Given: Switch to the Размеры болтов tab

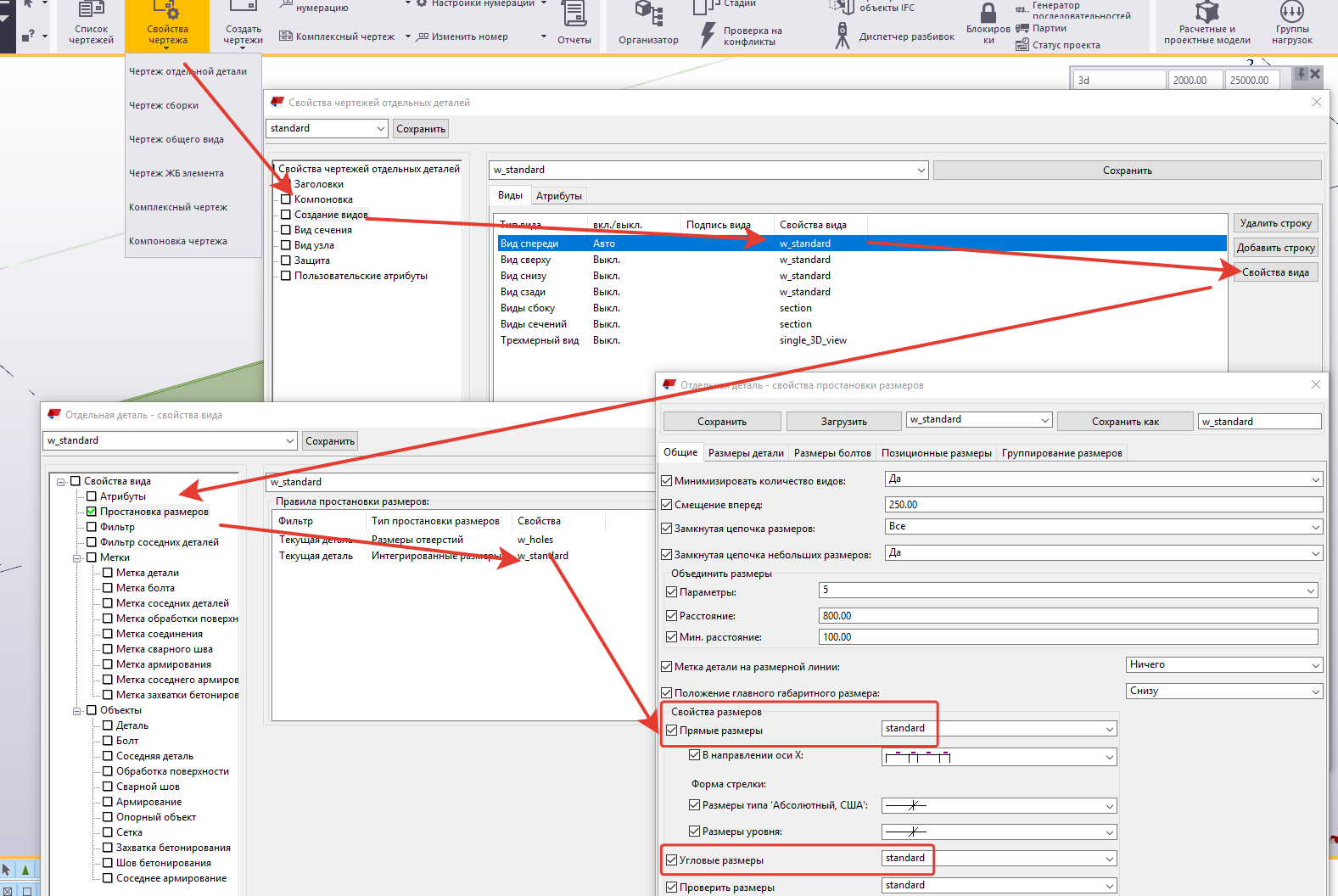Looking at the screenshot, I should click(831, 453).
